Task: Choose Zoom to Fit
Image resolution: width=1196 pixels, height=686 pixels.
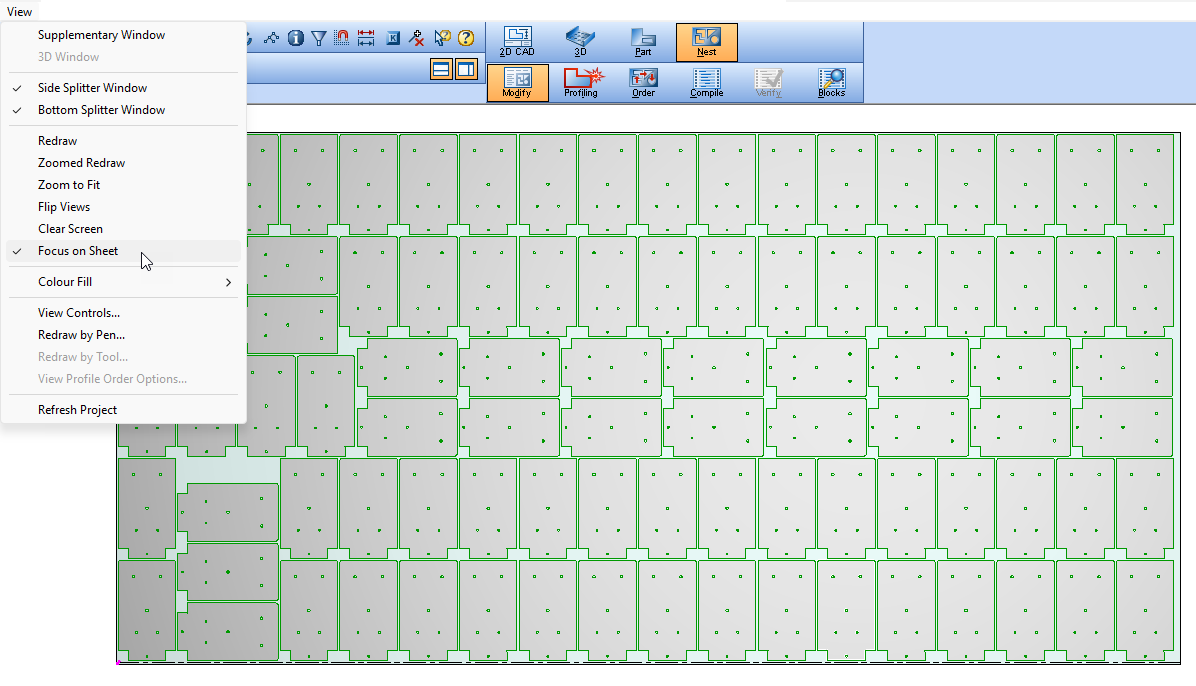Action: click(x=124, y=185)
